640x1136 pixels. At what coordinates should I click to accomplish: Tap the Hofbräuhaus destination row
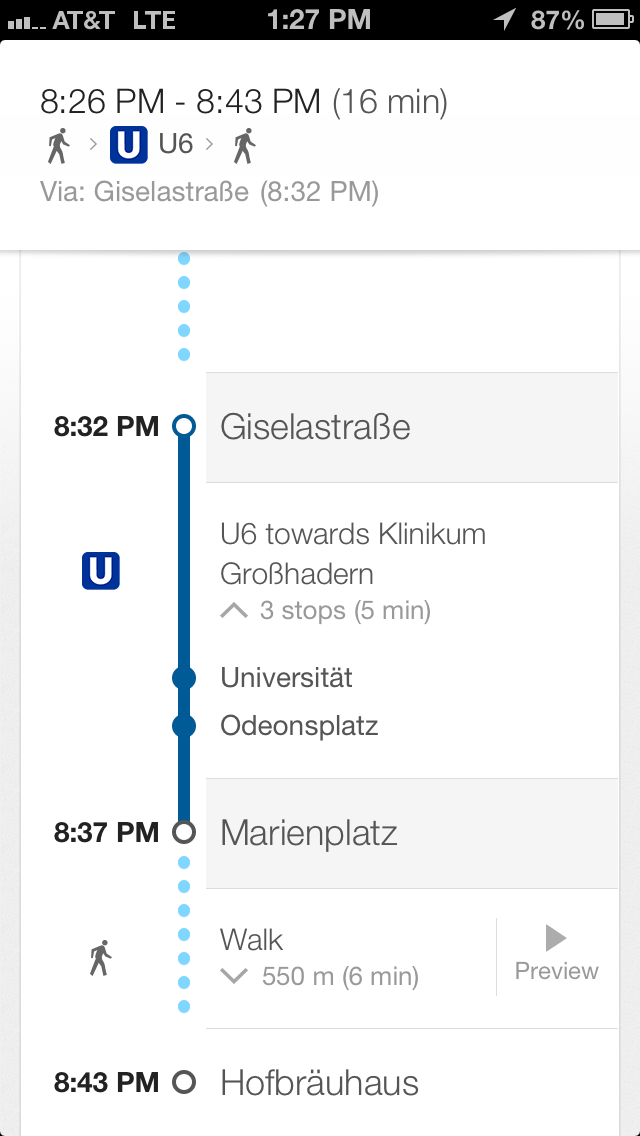319,1082
